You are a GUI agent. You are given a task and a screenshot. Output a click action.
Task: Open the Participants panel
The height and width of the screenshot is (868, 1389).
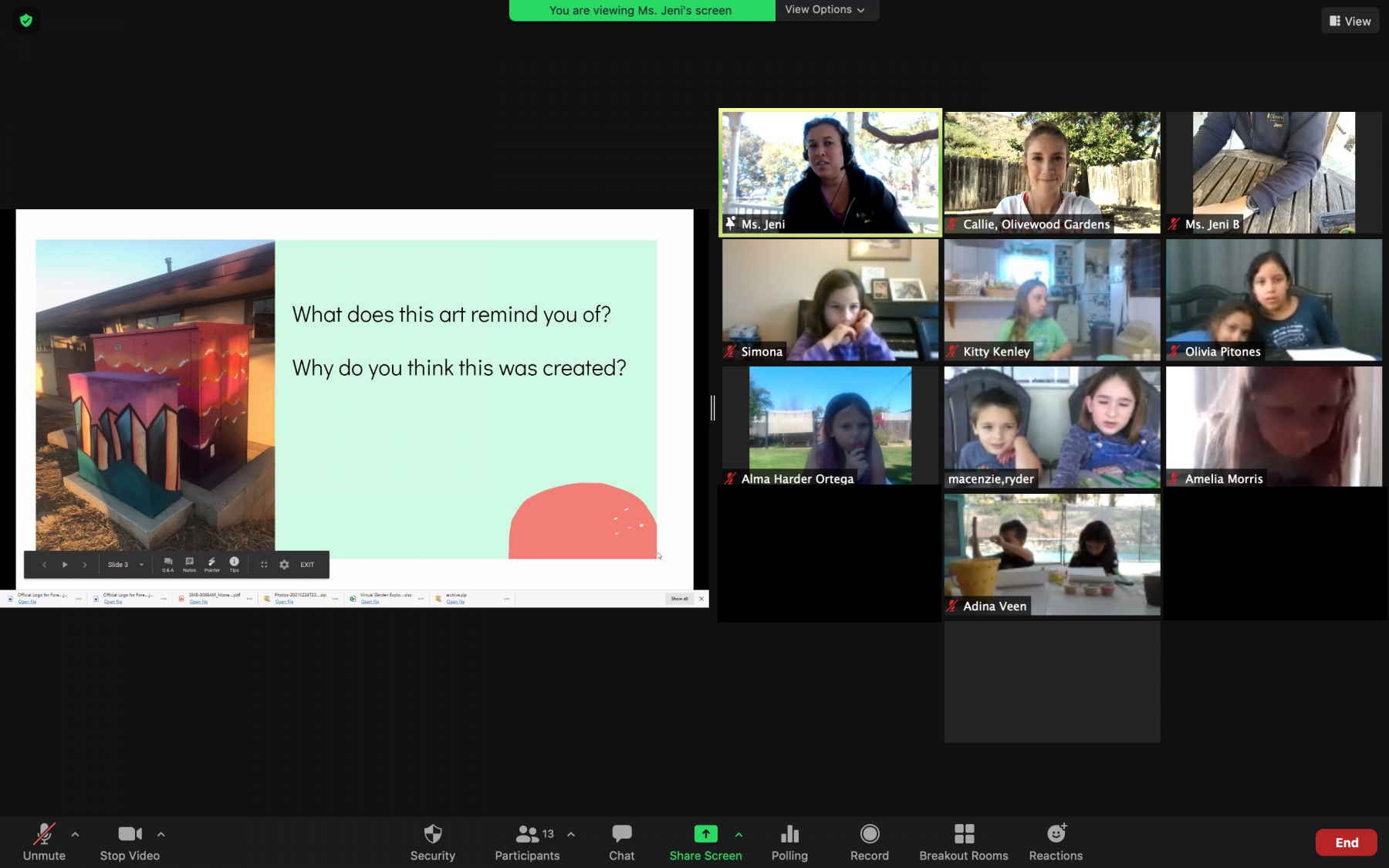pos(527,842)
